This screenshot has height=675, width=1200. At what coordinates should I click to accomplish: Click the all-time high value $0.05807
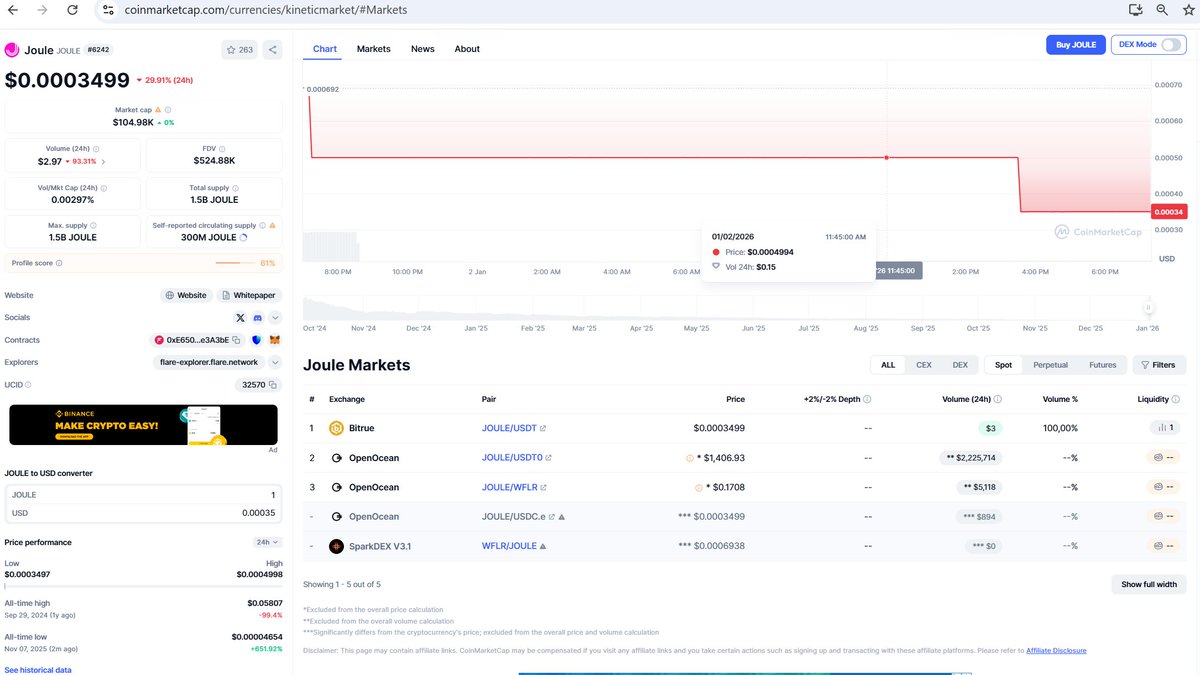pyautogui.click(x=265, y=603)
